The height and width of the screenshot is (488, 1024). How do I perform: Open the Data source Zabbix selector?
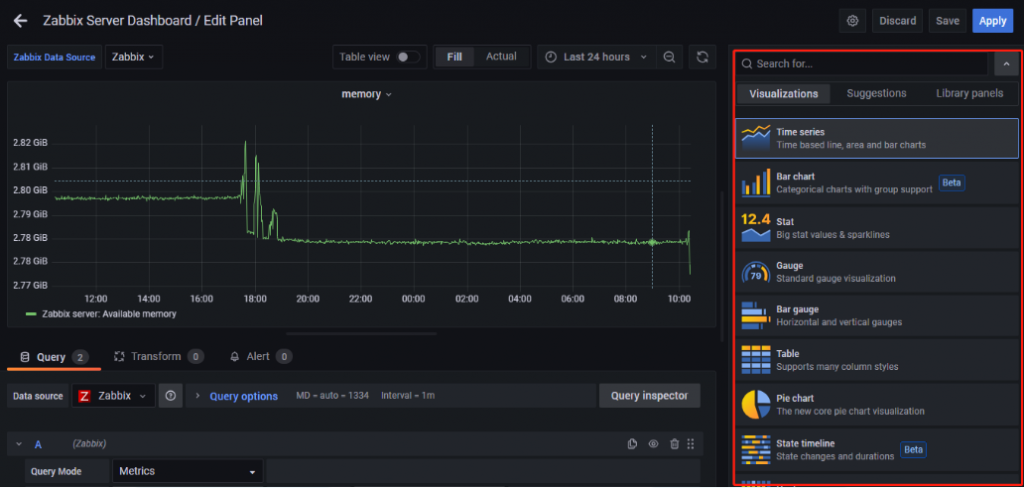point(114,396)
